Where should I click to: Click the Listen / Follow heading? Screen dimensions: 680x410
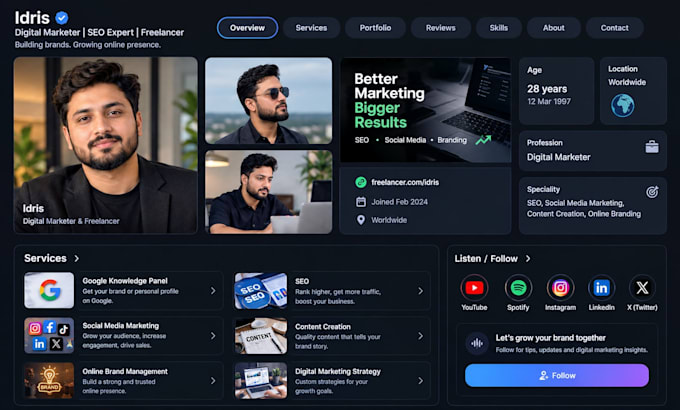click(486, 259)
